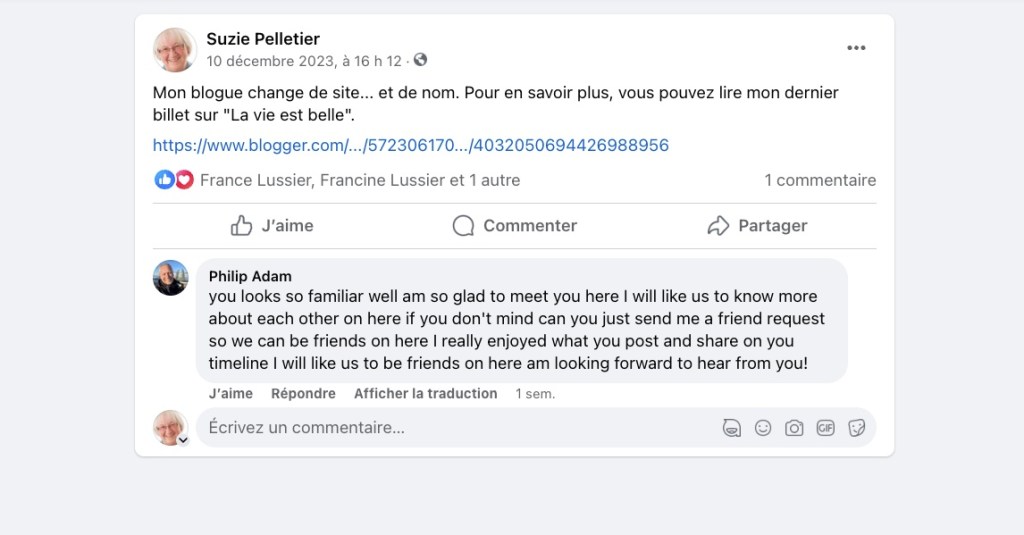
Task: Click Afficher la traduction on comment
Action: 425,394
